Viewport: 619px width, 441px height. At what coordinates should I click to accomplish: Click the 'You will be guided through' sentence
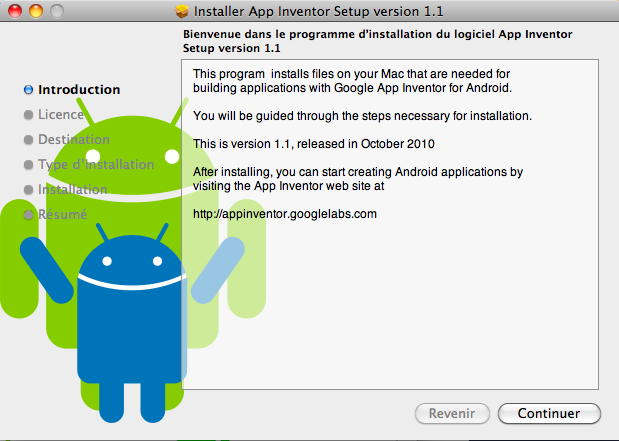click(x=362, y=116)
